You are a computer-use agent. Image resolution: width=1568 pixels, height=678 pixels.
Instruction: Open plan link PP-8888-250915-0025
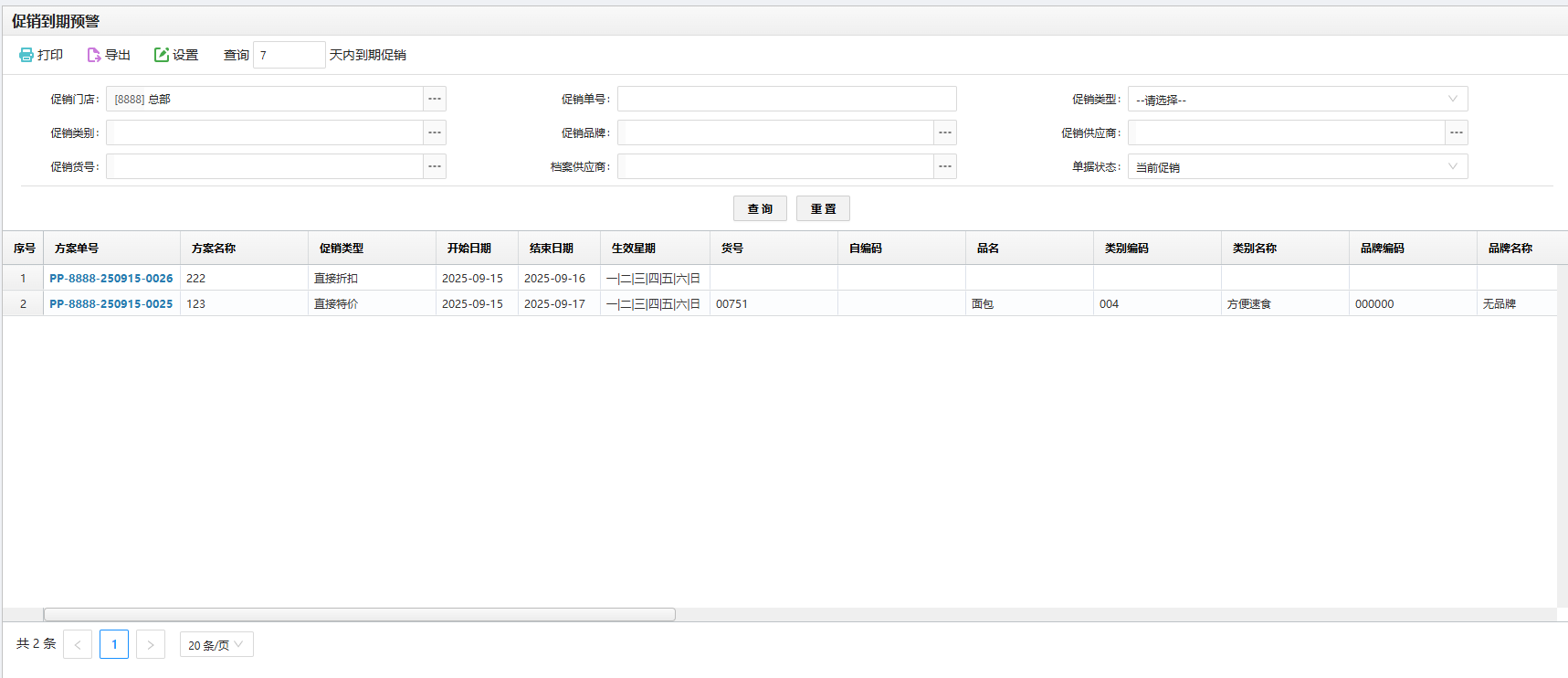(111, 303)
